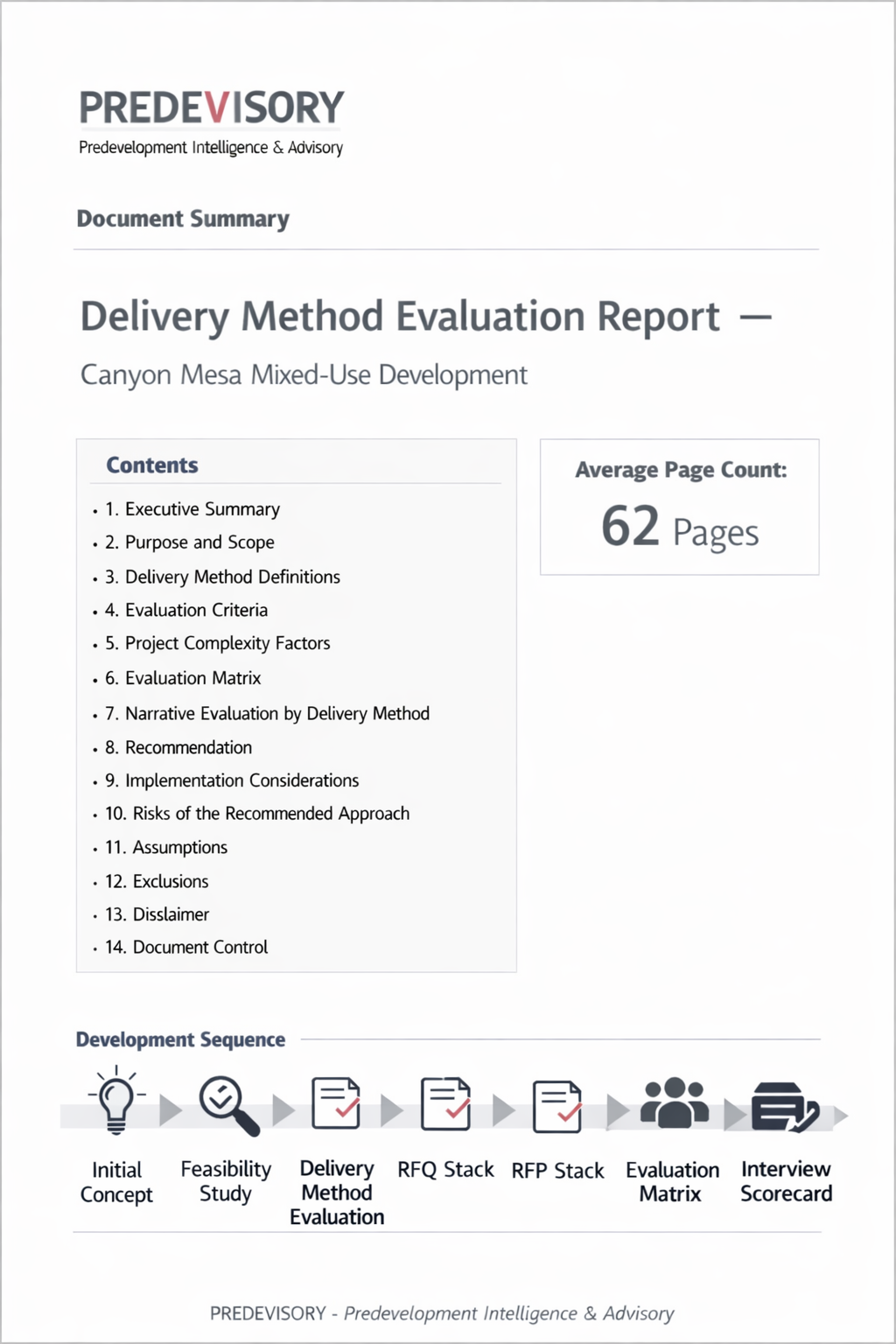The width and height of the screenshot is (896, 1344).
Task: Click the 'Development Sequence' heading
Action: 180,1039
